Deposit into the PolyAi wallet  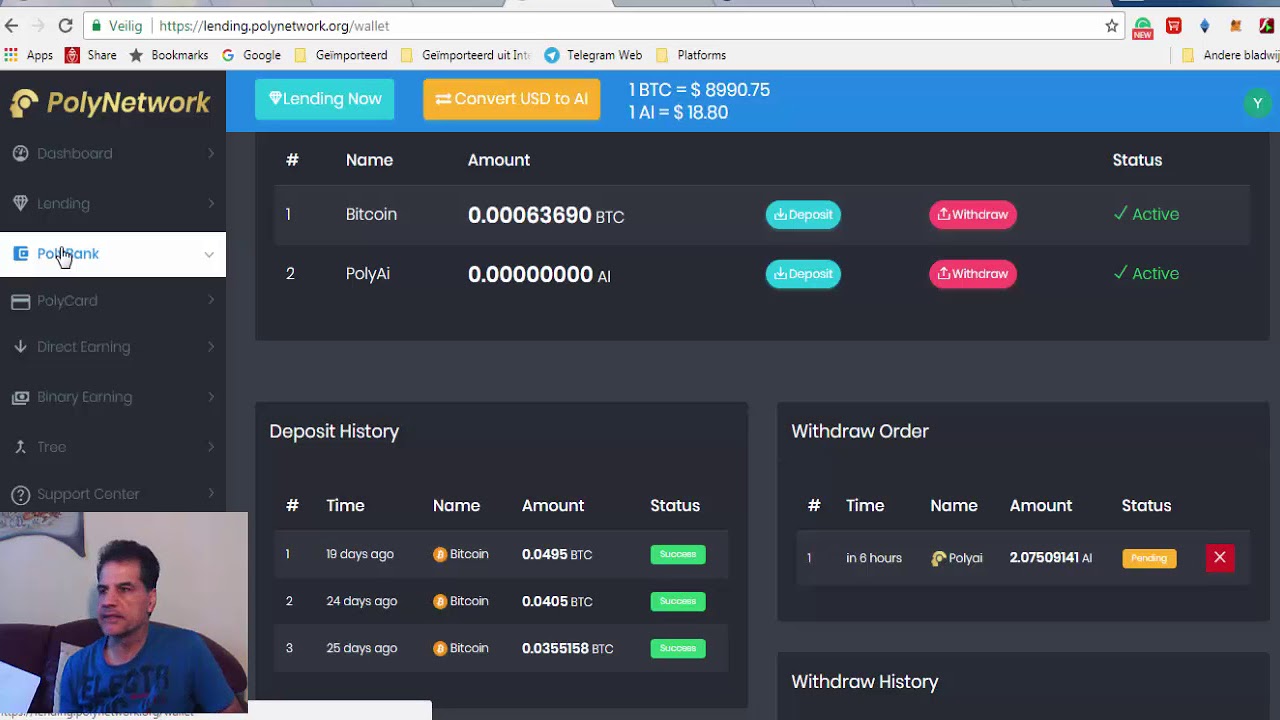tap(803, 273)
